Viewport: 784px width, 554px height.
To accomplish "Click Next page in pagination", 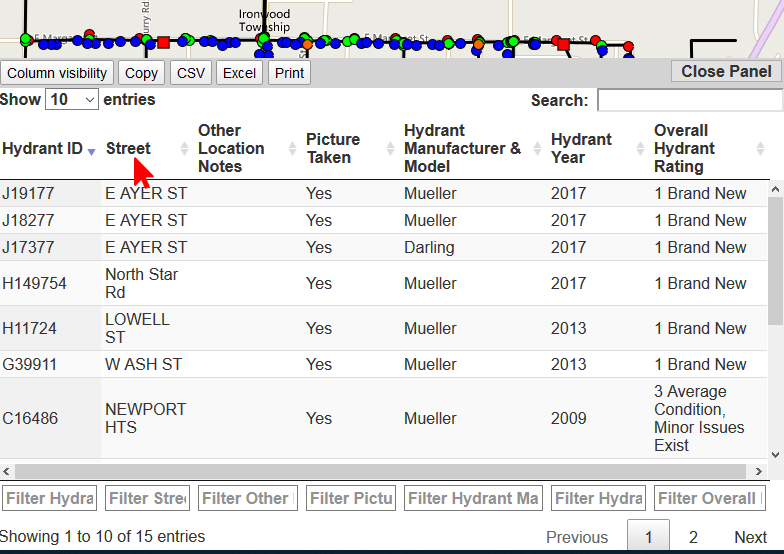I will tap(750, 537).
